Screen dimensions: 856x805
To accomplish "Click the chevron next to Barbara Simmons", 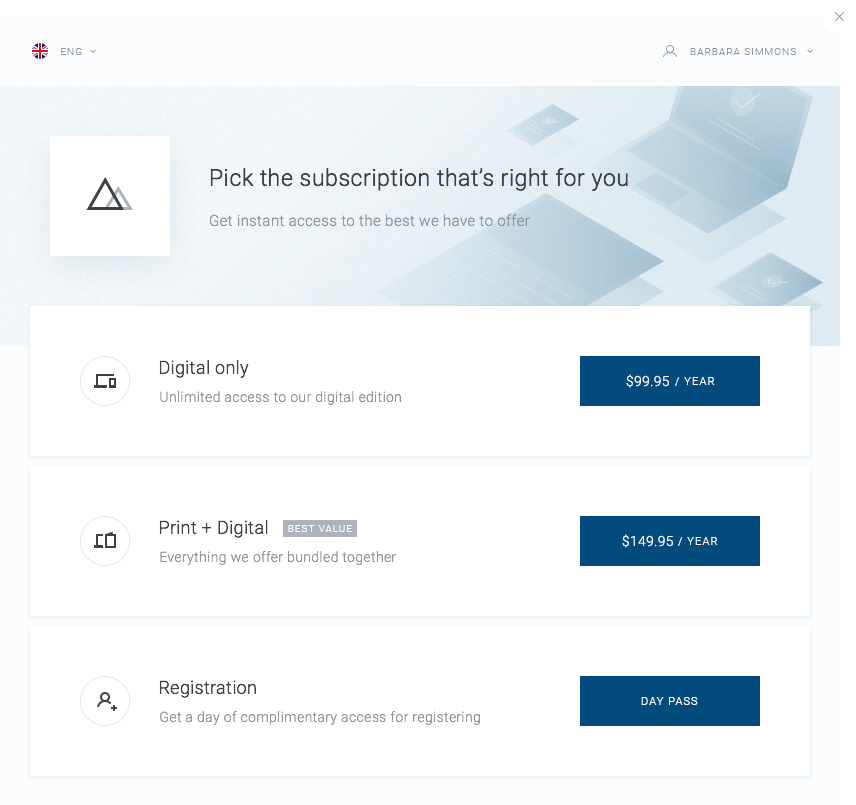I will (x=810, y=51).
